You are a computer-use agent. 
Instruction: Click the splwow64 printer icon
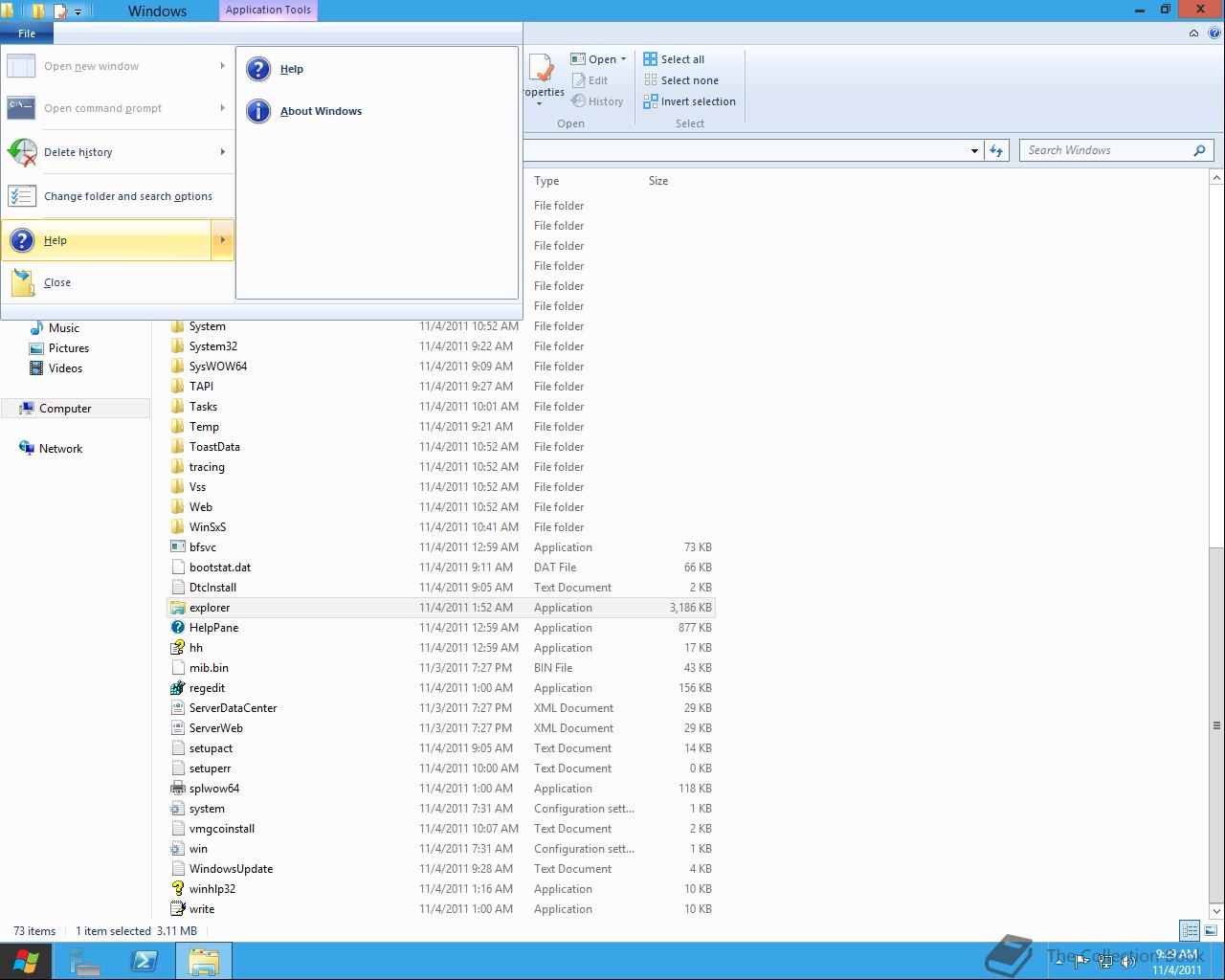177,789
